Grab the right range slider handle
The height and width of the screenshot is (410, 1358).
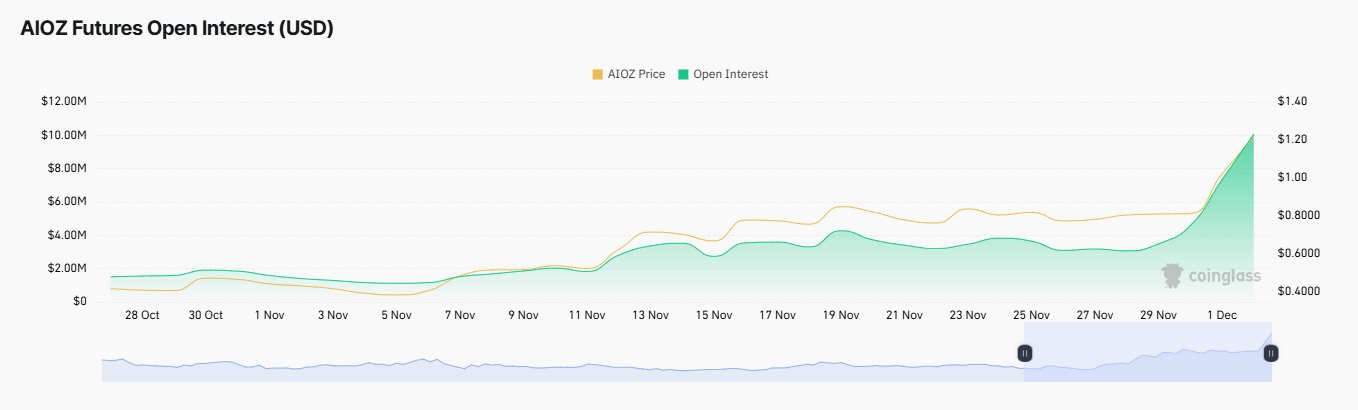(1271, 353)
